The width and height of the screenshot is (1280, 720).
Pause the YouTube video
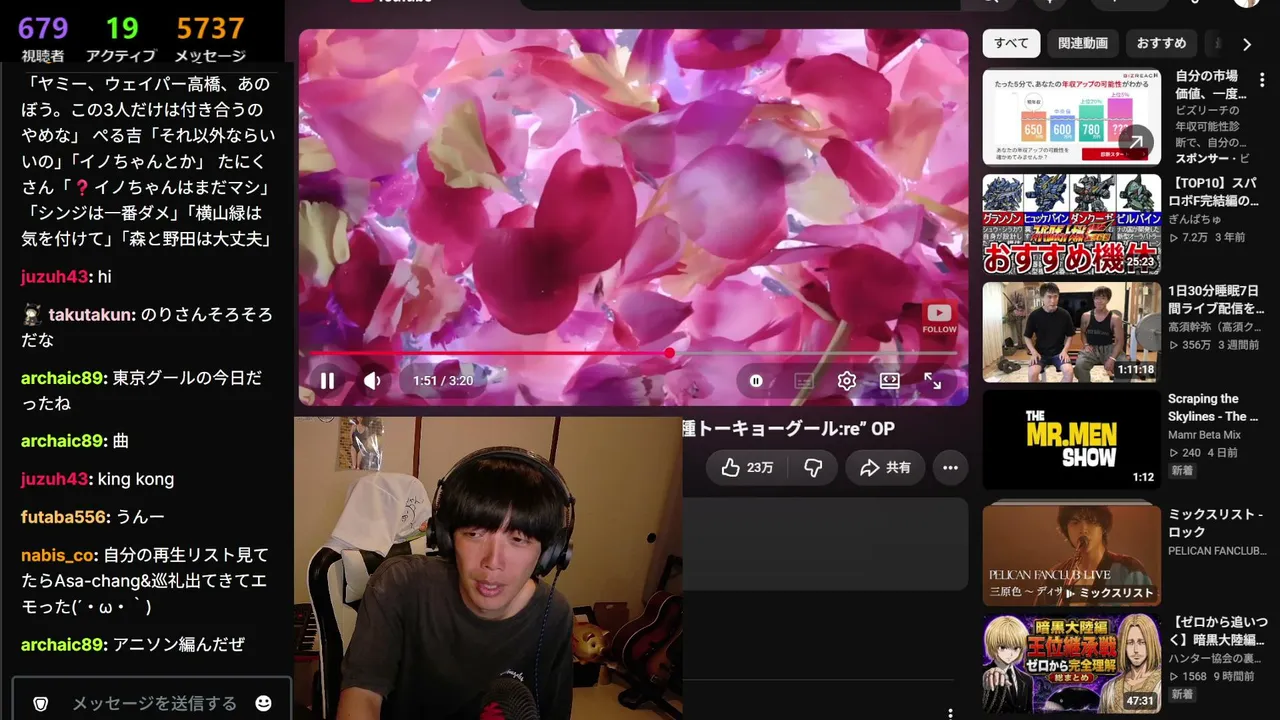327,381
